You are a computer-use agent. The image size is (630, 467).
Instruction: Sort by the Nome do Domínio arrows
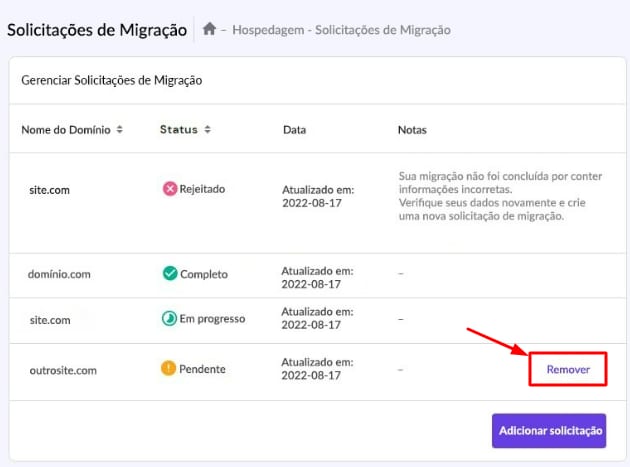[x=120, y=130]
